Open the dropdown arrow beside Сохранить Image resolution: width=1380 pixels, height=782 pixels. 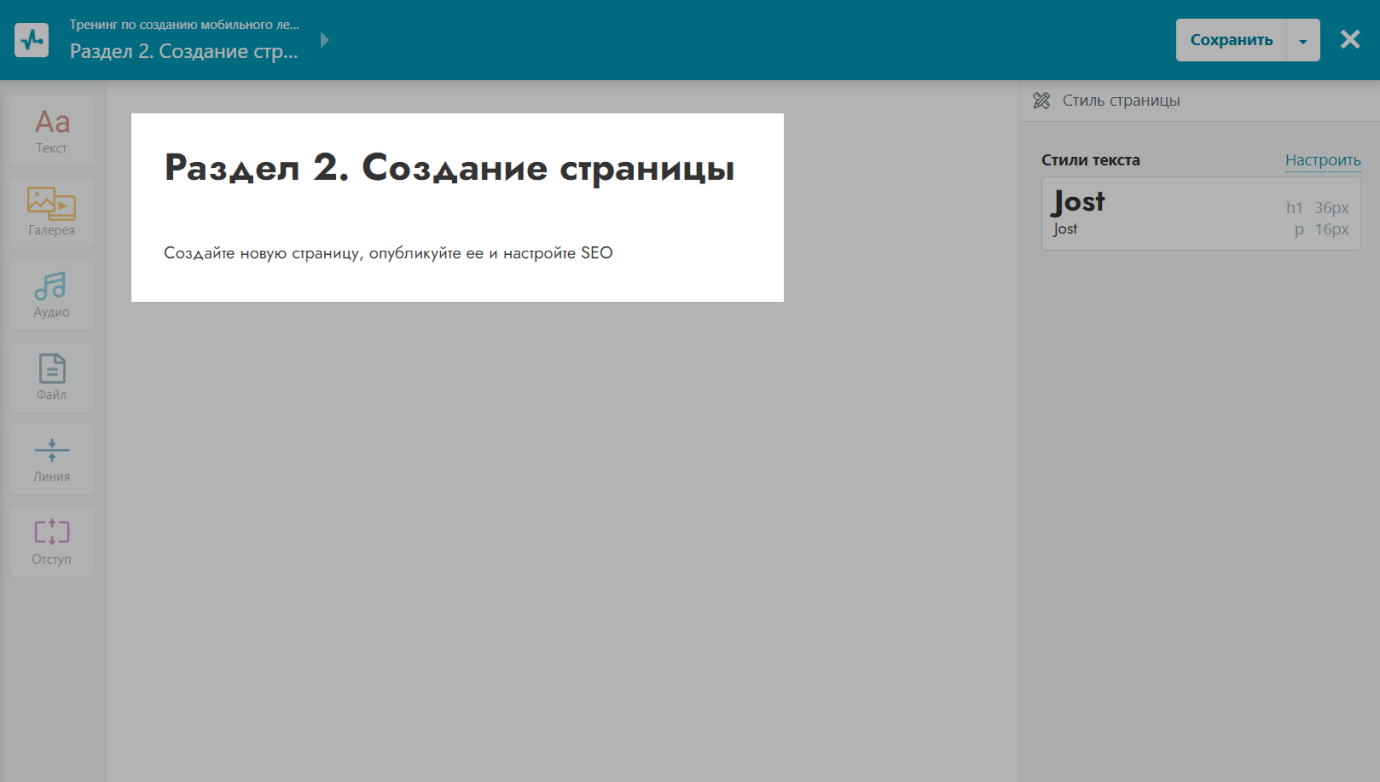pos(1302,41)
